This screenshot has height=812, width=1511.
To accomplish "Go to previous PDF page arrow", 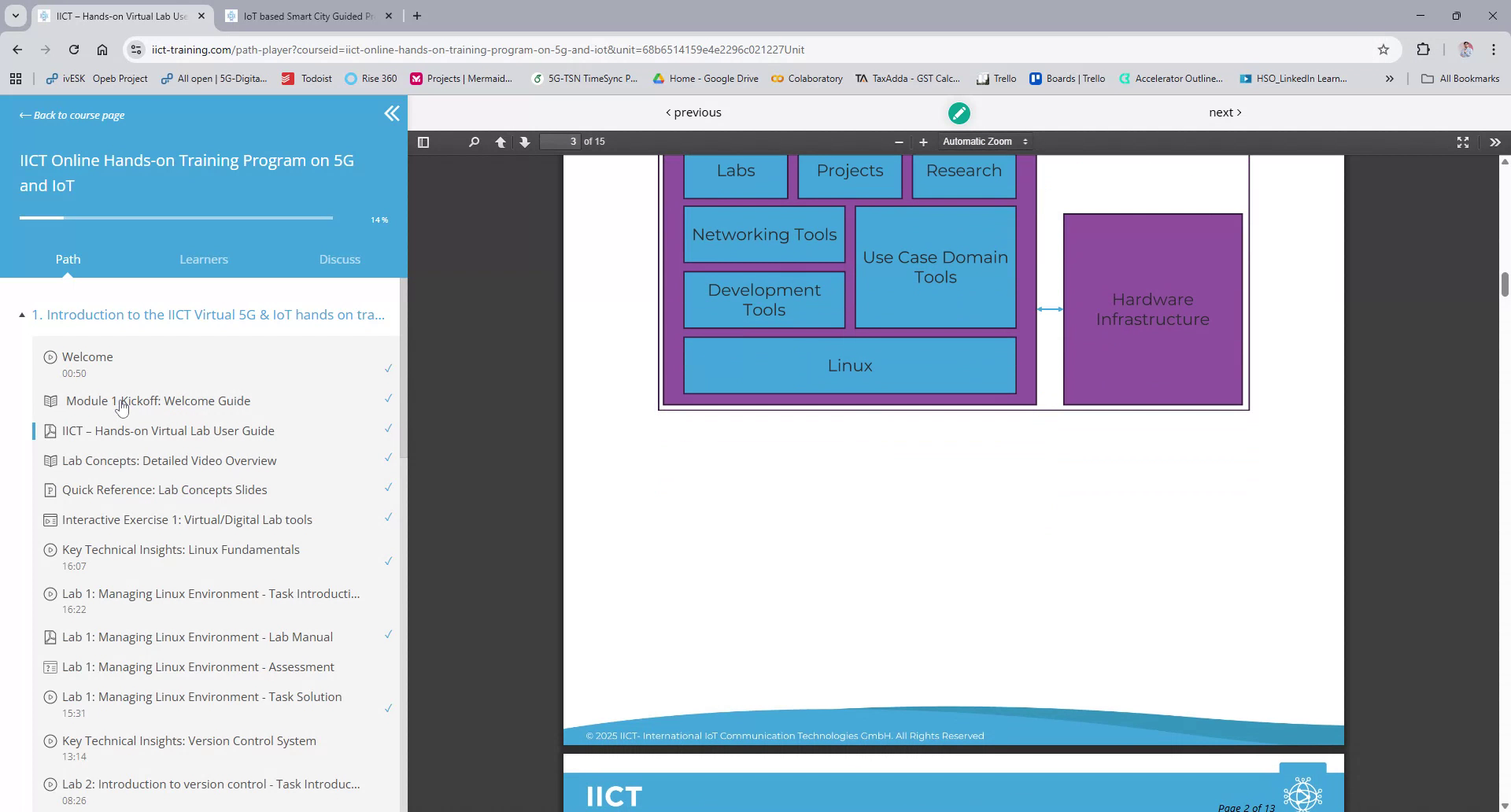I will (501, 142).
